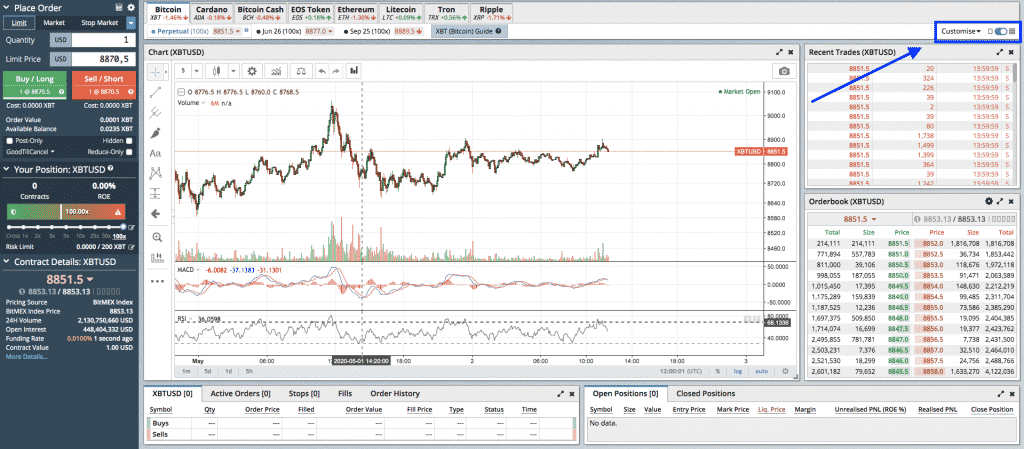1024x449 pixels.
Task: Flip the layout toggle switch beside Customise
Action: click(1000, 31)
